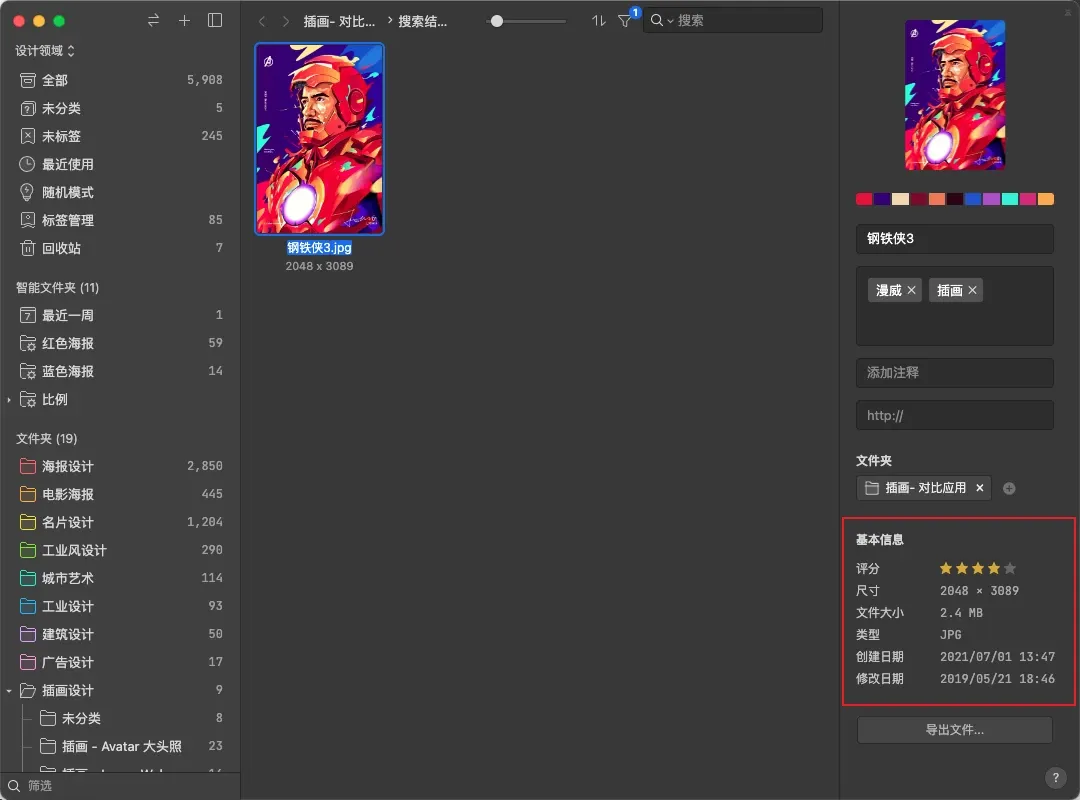This screenshot has width=1080, height=800.
Task: Select smart folder 最近一周
Action: click(x=120, y=315)
